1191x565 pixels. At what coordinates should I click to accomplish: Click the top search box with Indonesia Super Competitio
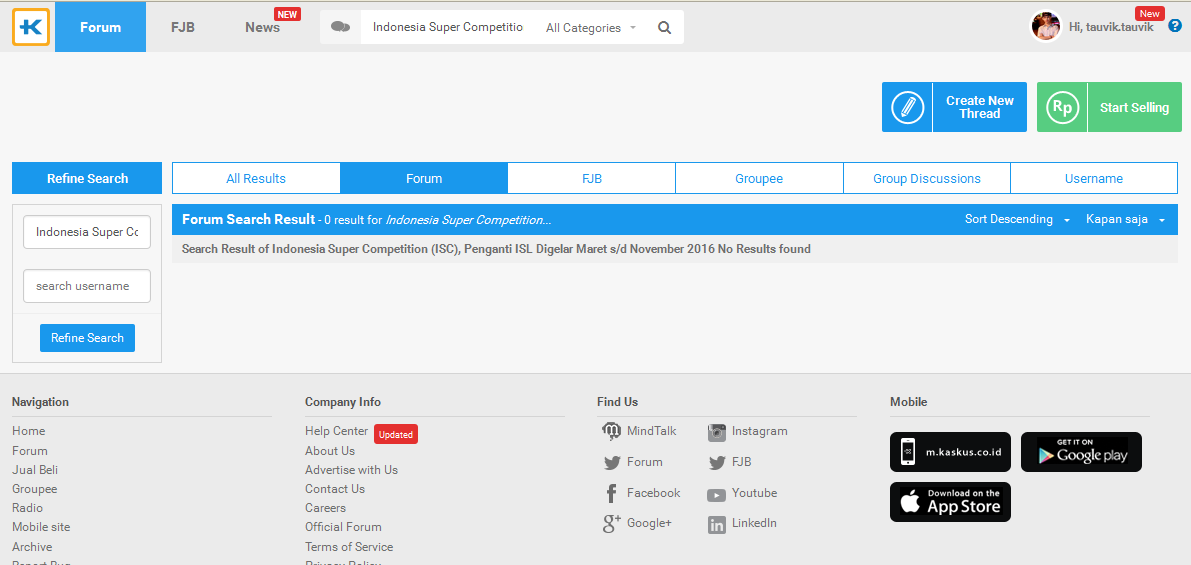coord(448,27)
